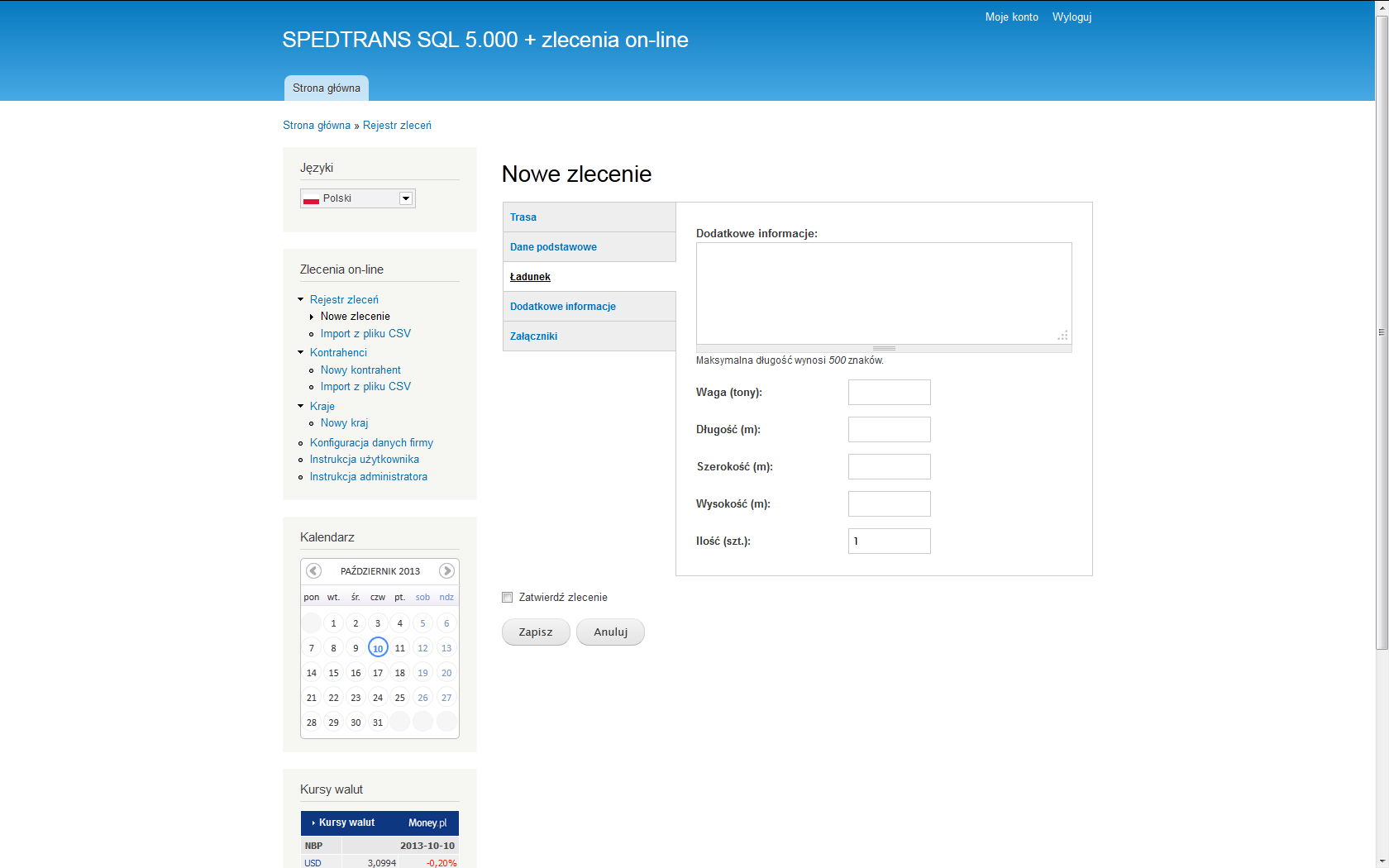Collapse the Rejestr zleceń tree arrow
1389x868 pixels.
[301, 299]
